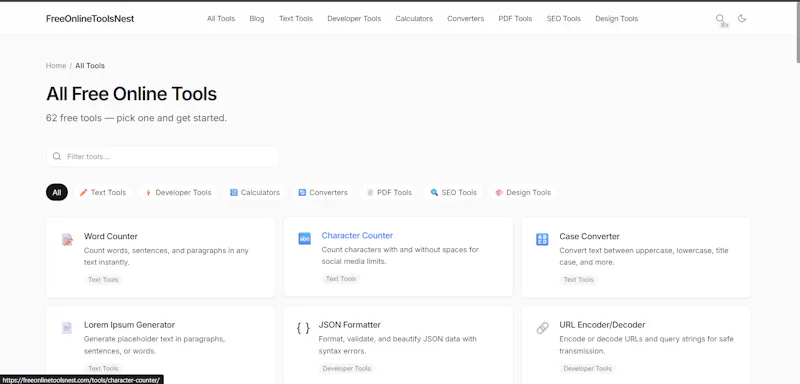This screenshot has height=384, width=800.
Task: Open Developer Tools in top navigation
Action: 354,18
